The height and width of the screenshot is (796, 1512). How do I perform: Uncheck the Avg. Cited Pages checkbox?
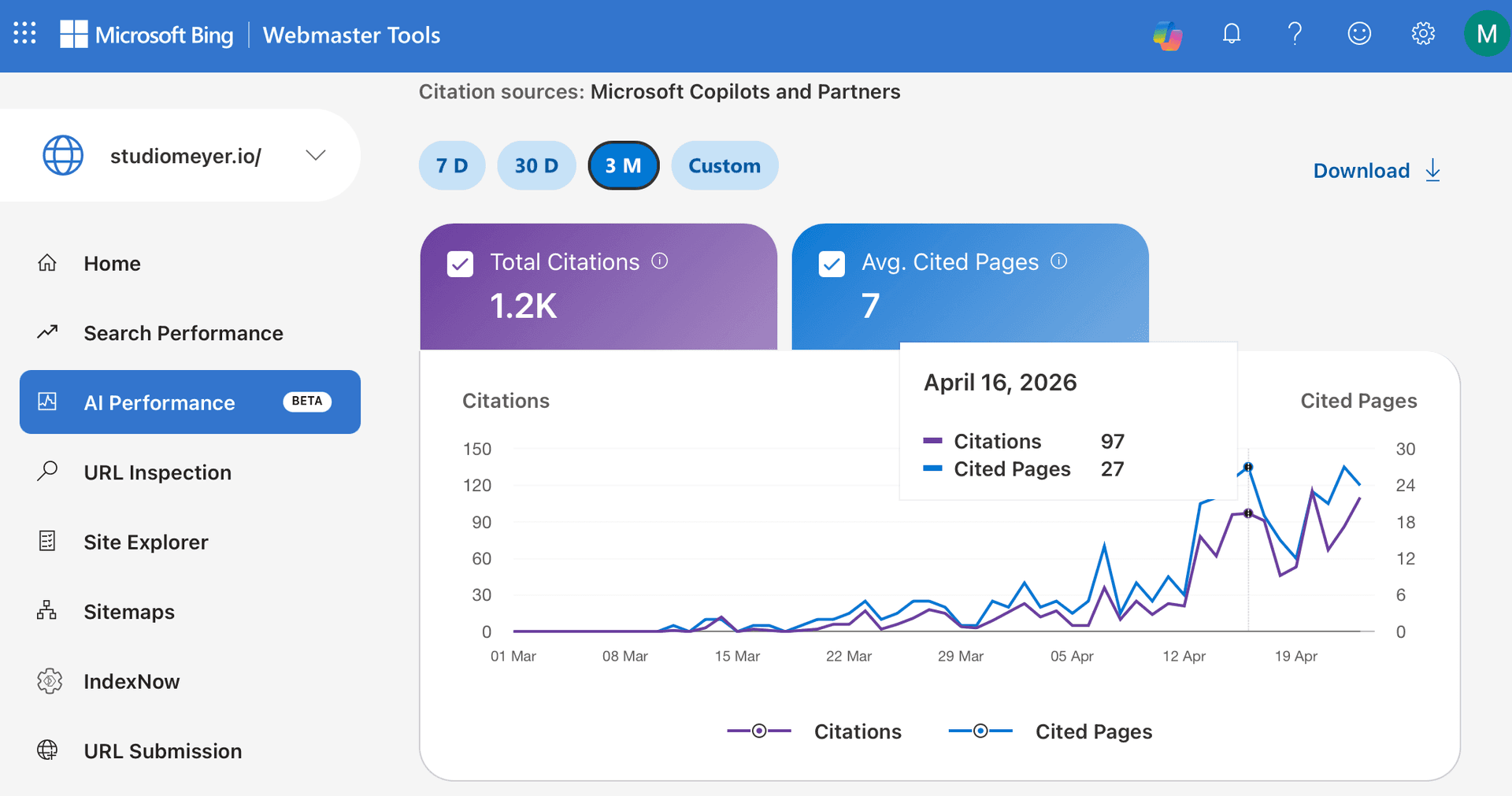(x=832, y=264)
